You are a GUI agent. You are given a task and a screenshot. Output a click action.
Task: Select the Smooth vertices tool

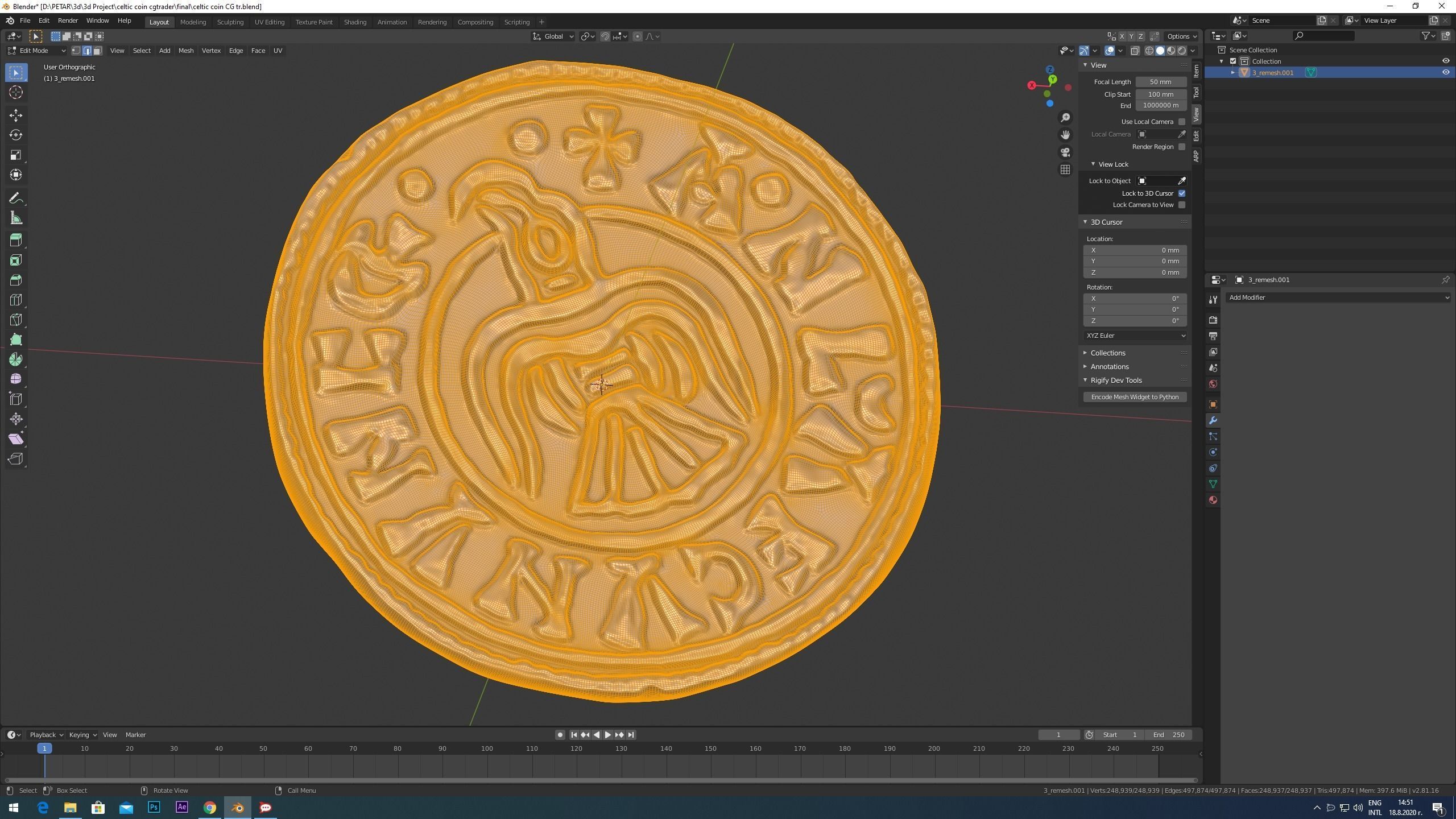click(16, 379)
